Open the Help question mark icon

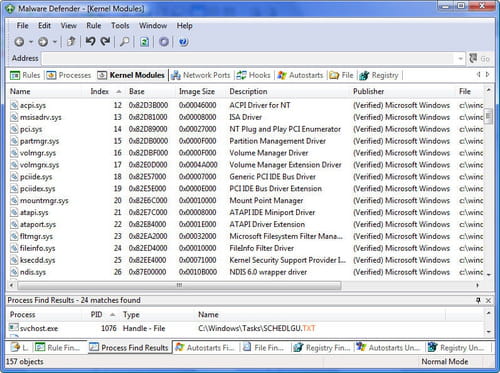[183, 42]
